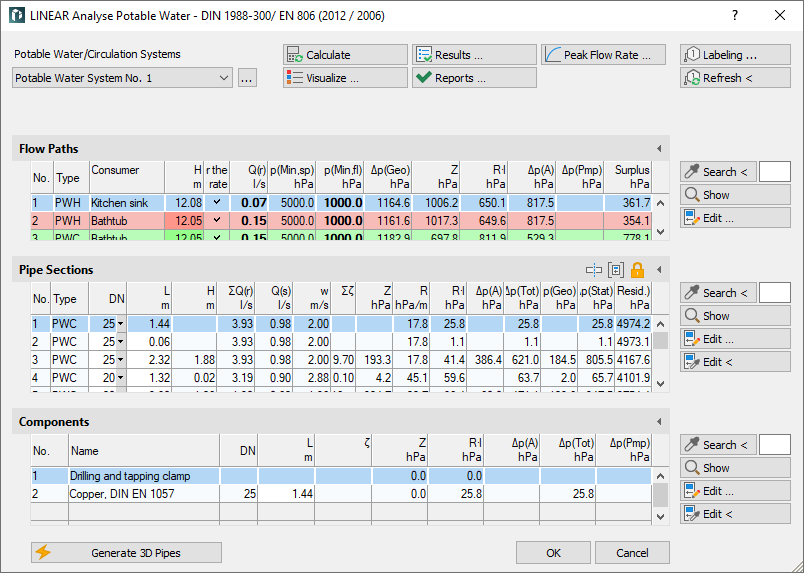Click the list settings icon in Pipe Sections

point(616,270)
